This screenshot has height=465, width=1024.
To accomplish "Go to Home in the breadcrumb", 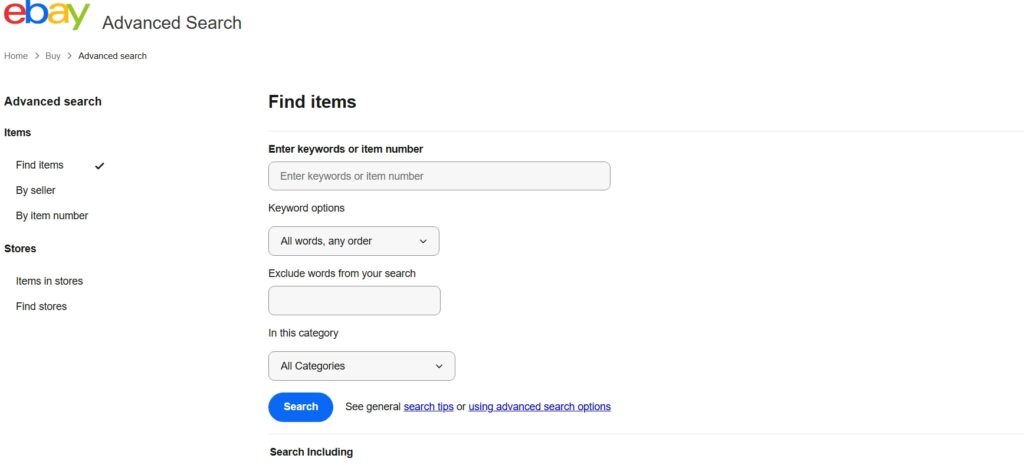I will coord(16,56).
